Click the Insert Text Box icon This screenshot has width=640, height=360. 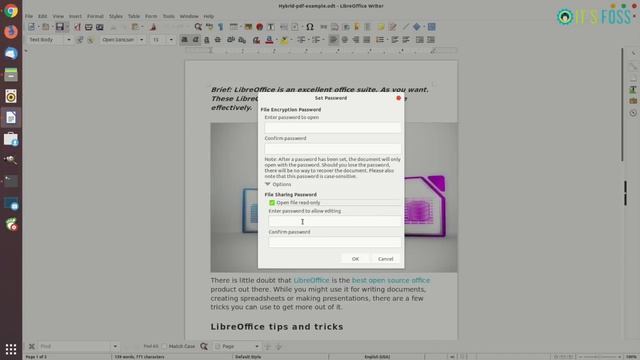(x=271, y=27)
